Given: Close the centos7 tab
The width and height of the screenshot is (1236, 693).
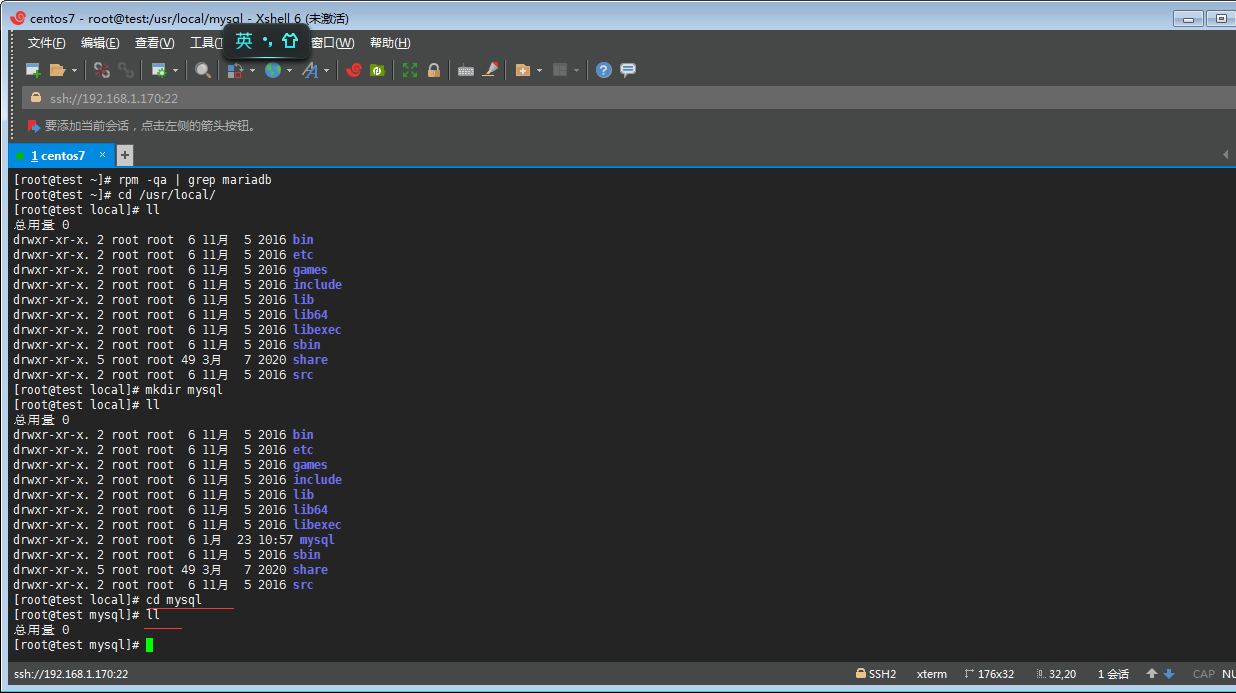Looking at the screenshot, I should [101, 155].
